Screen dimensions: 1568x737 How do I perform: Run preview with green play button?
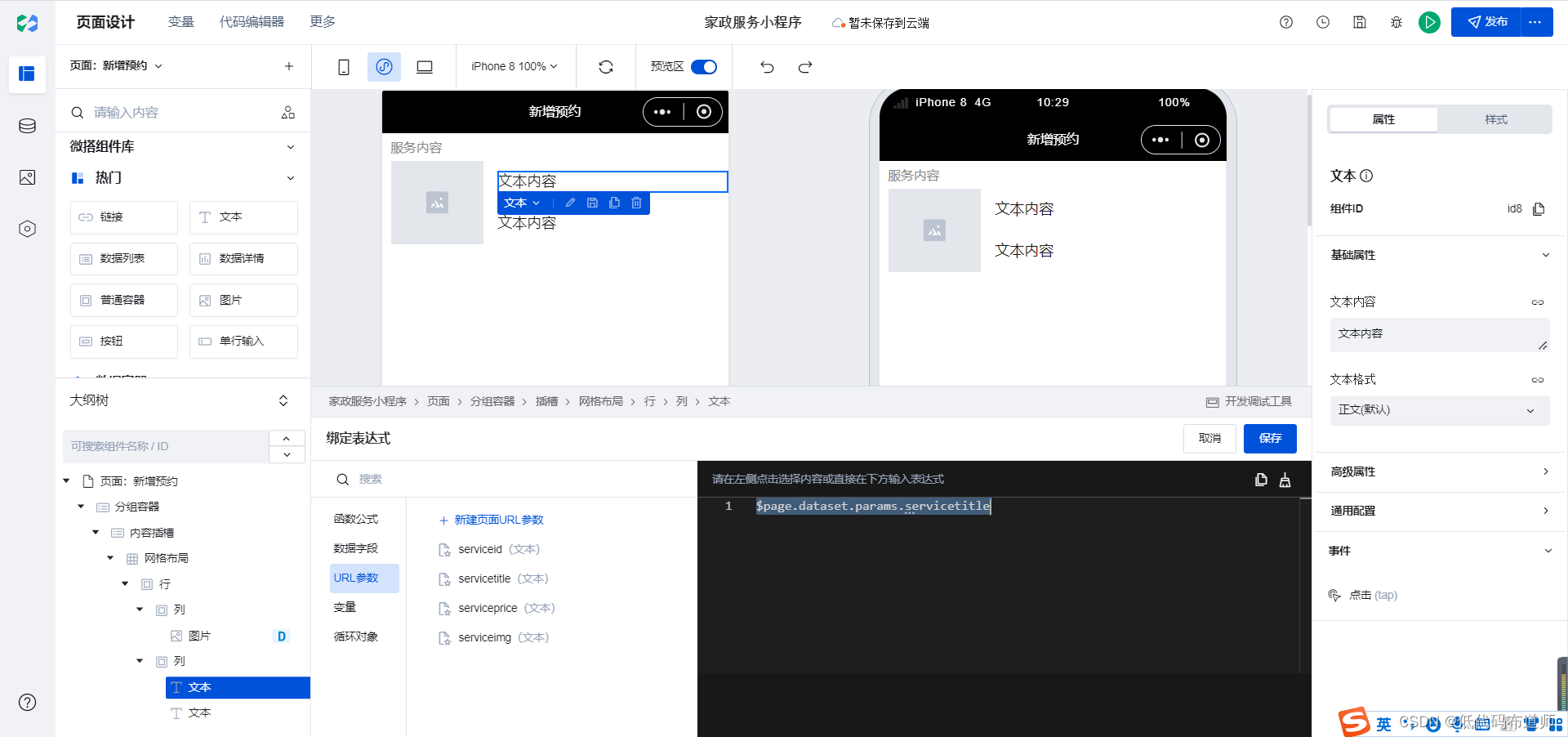pos(1429,22)
